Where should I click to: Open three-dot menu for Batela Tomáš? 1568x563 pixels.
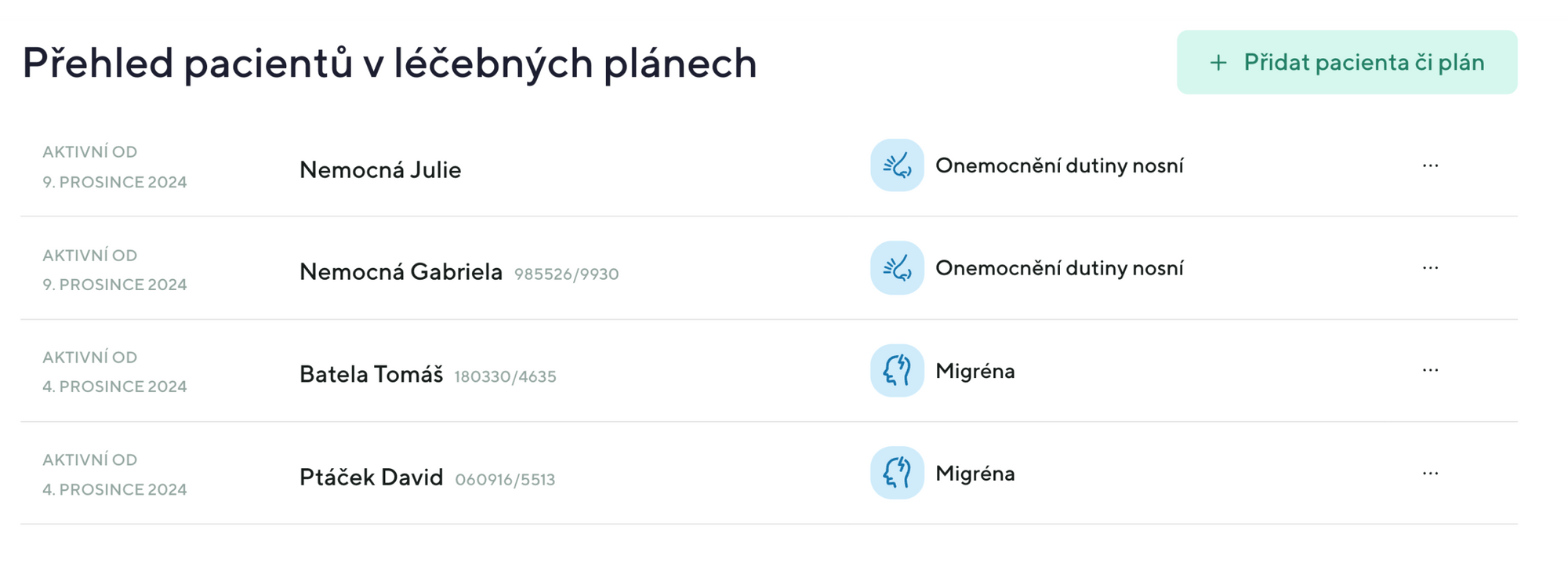click(x=1430, y=370)
